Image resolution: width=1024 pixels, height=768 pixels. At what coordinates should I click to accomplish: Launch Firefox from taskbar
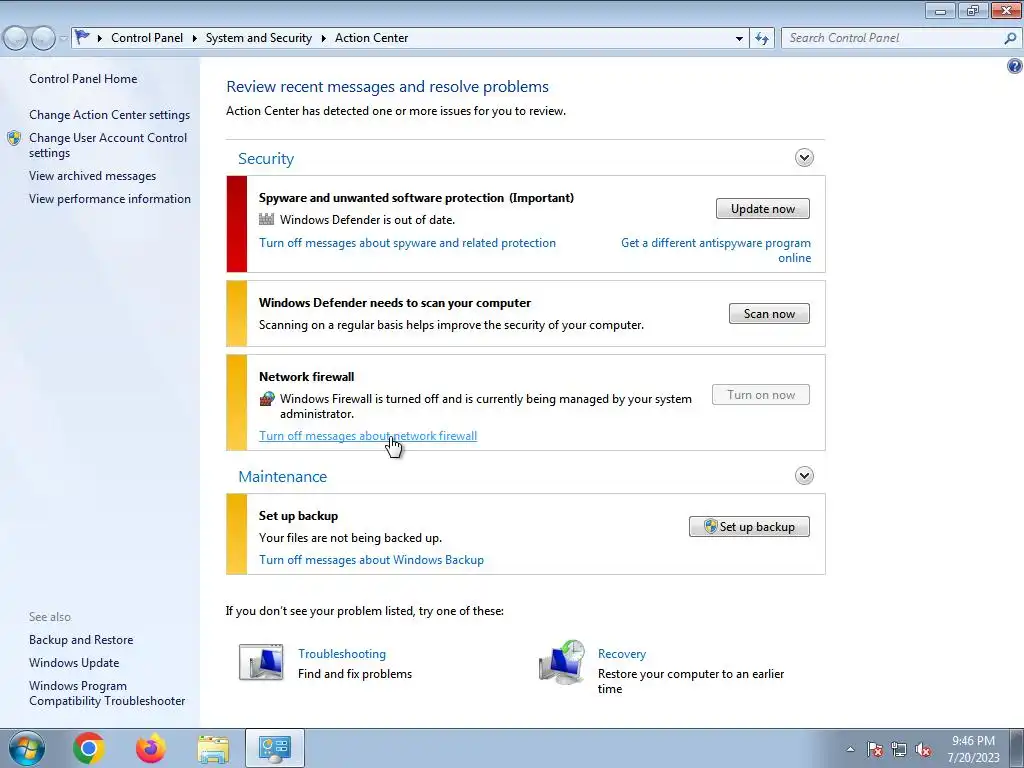tap(151, 748)
